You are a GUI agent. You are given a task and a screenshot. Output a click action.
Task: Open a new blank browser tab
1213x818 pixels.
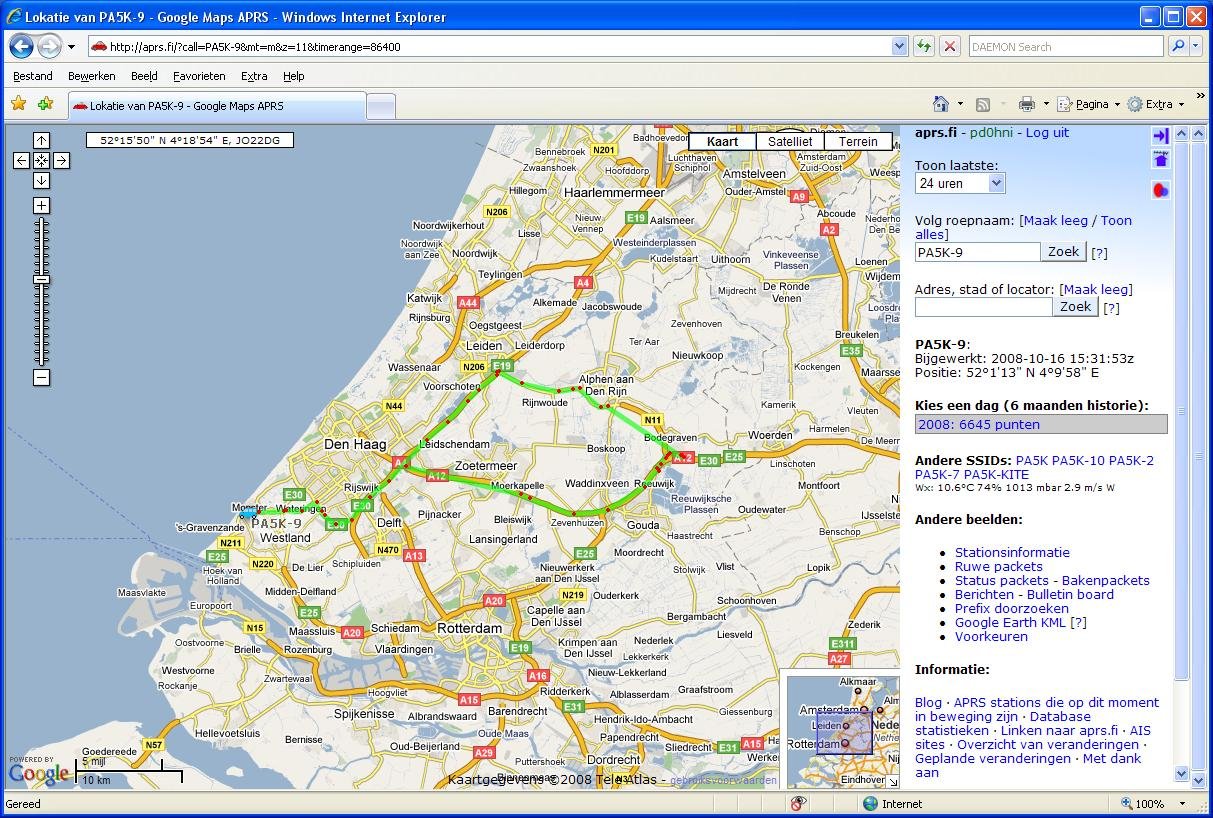381,106
